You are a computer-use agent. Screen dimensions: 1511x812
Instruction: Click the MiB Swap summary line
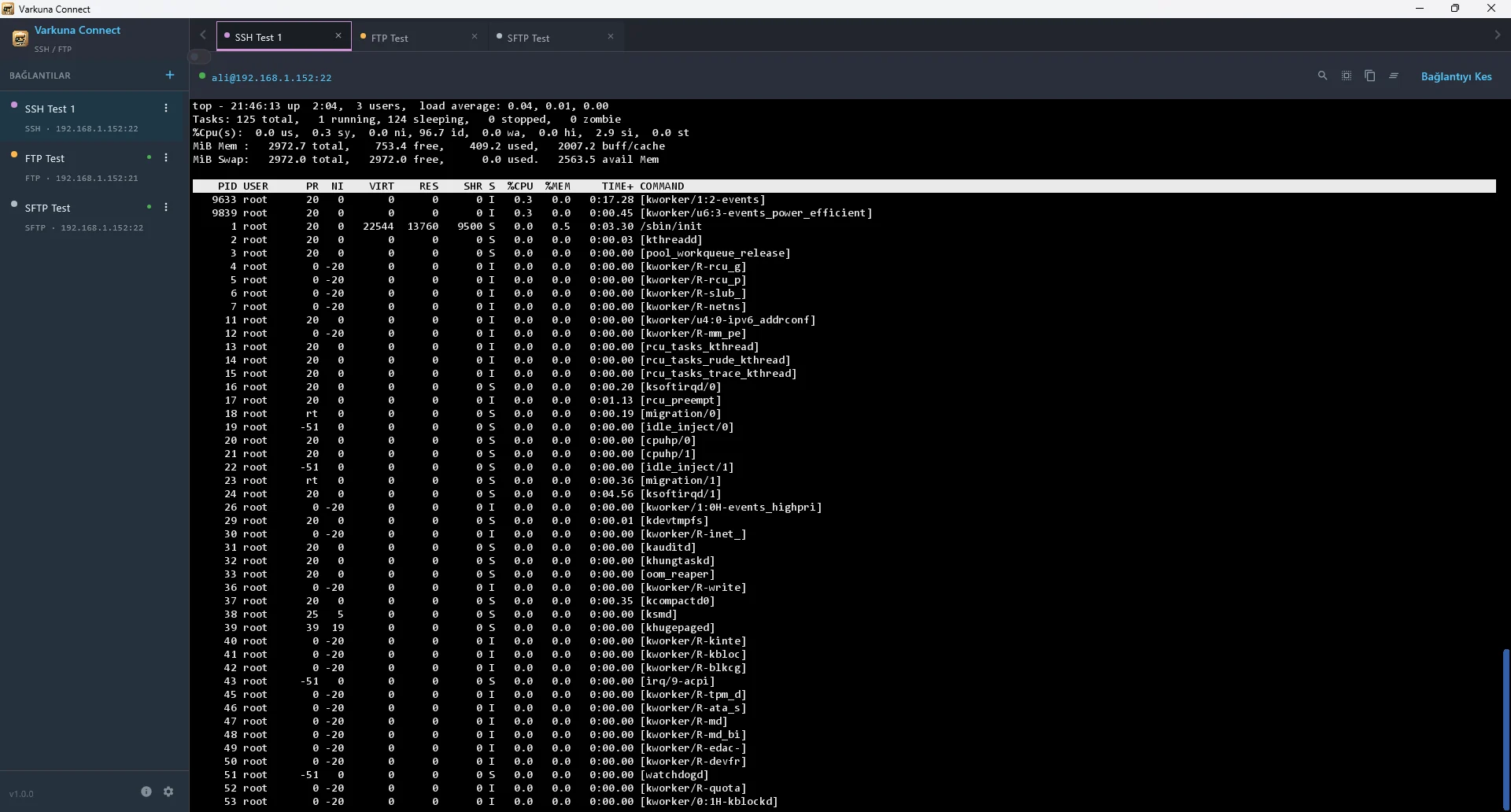tap(426, 160)
